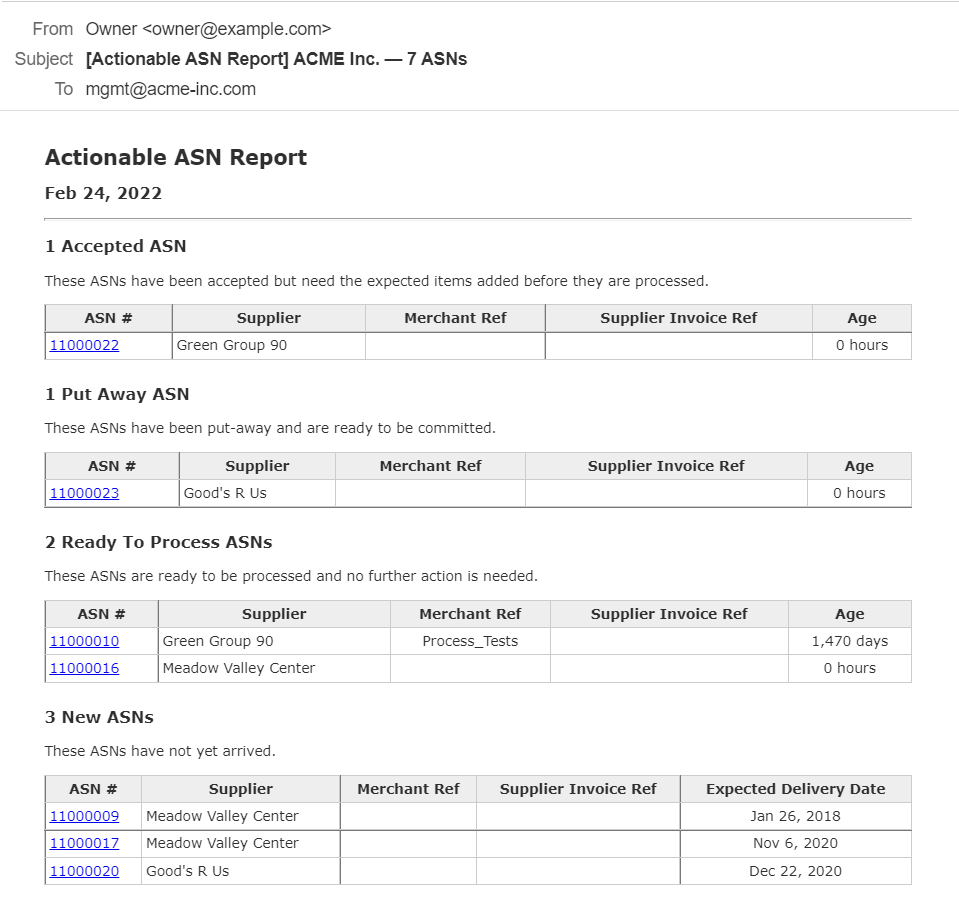
Task: Follow the link for ASN 11000010
Action: (84, 641)
